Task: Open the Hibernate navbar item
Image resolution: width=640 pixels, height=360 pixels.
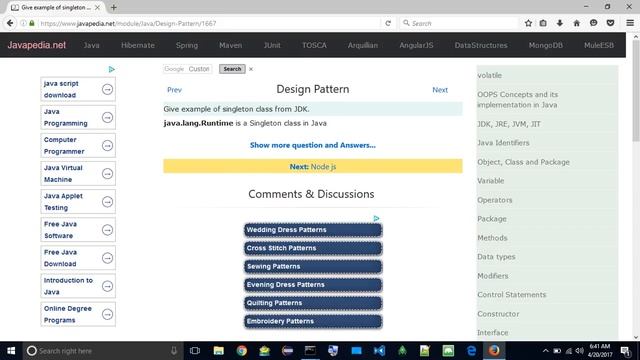Action: (x=138, y=45)
